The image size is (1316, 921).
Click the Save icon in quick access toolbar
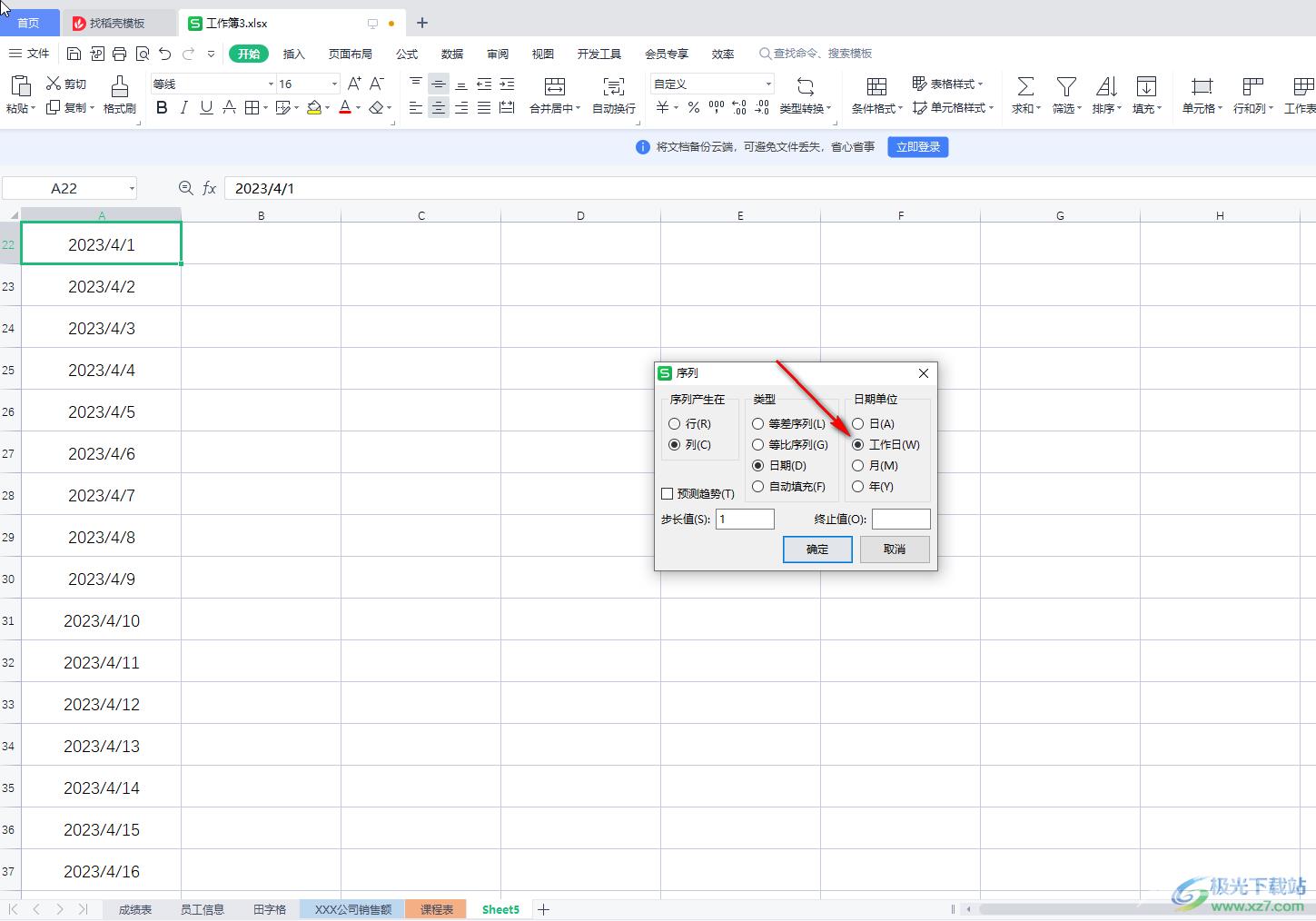pyautogui.click(x=74, y=54)
